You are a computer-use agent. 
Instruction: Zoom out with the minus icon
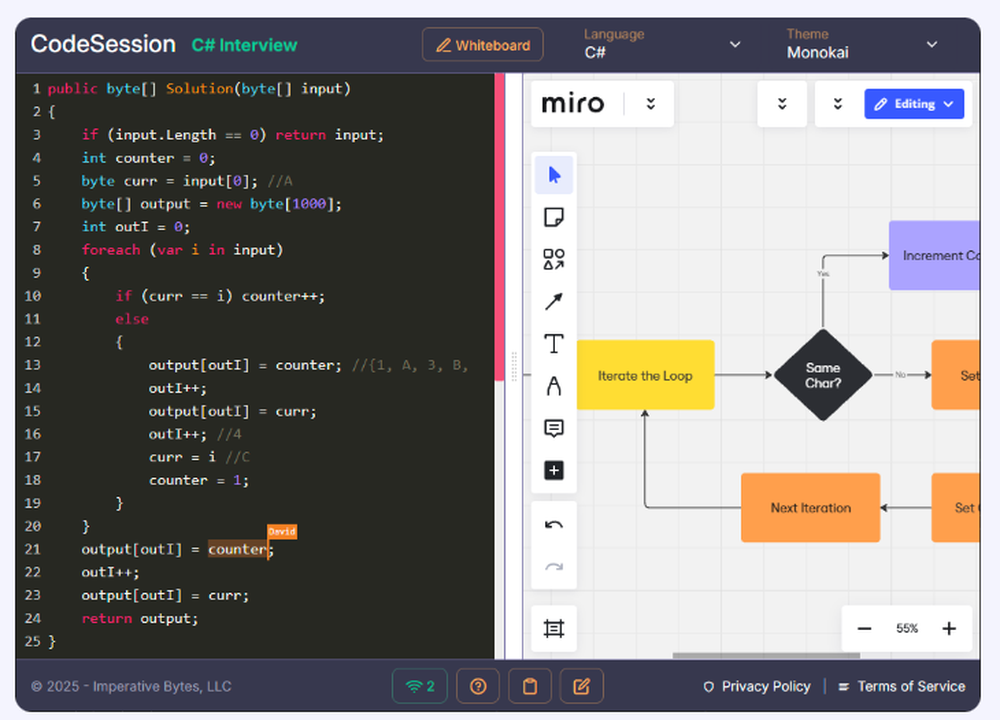tap(864, 629)
